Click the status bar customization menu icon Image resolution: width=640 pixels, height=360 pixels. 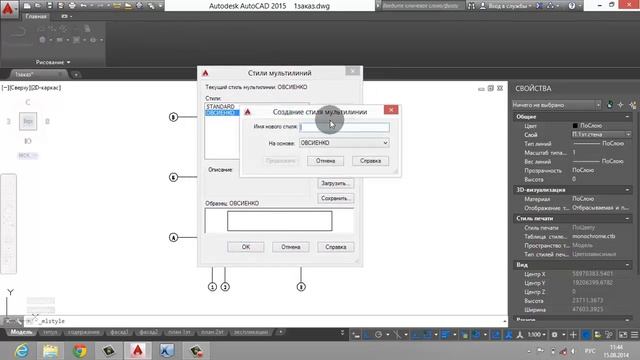(x=634, y=335)
